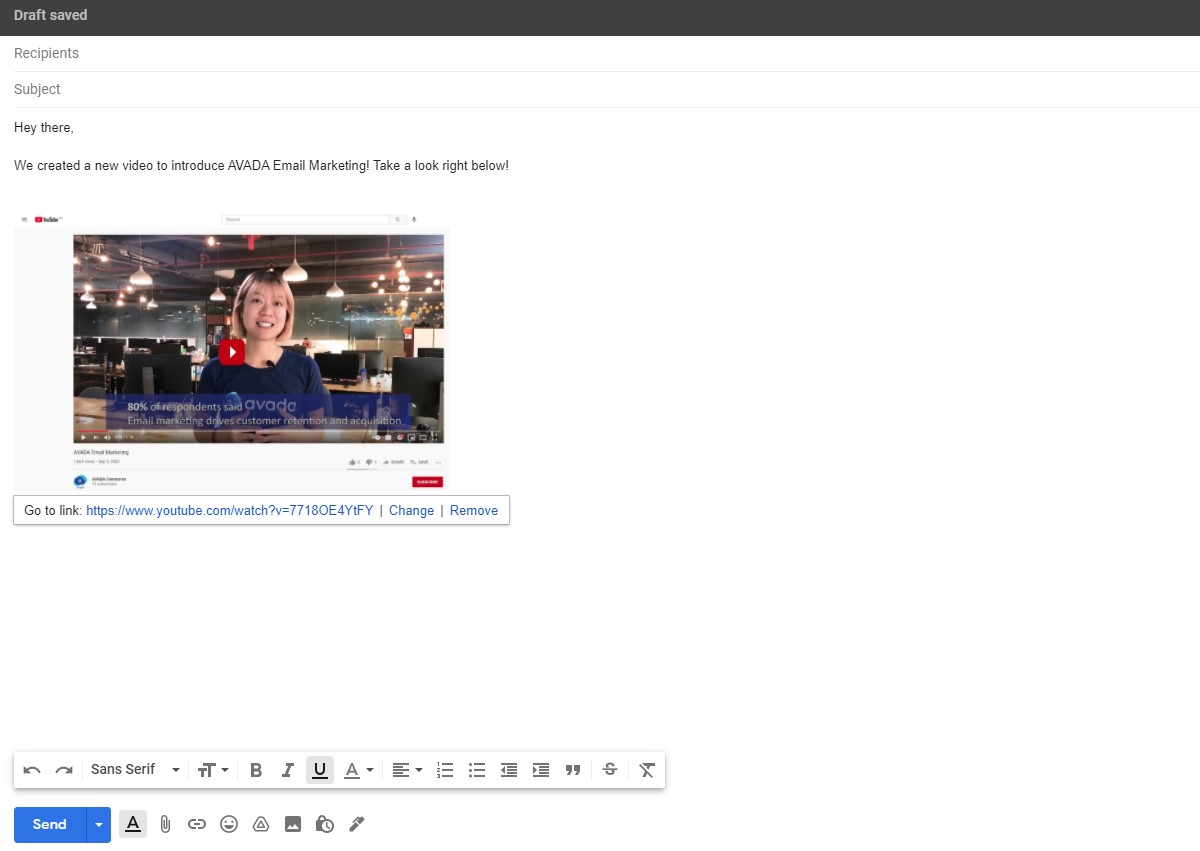Insert a link using the chain icon
Screen dimensions: 1200x851
[197, 824]
